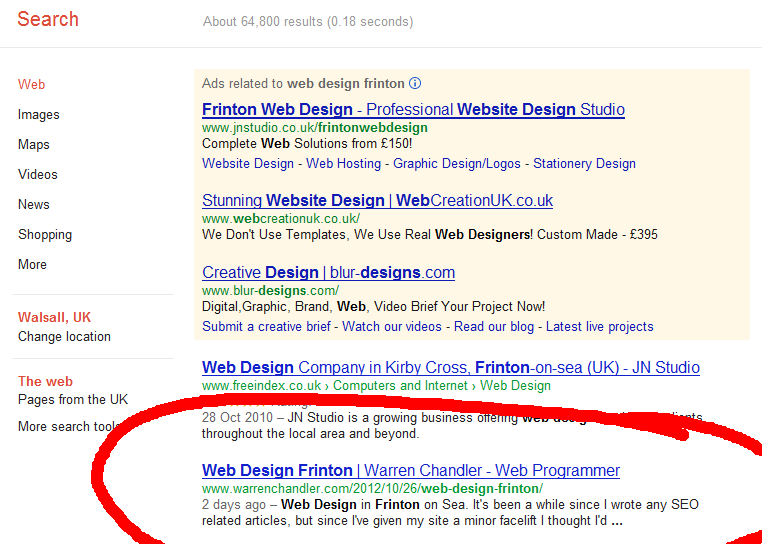Open Graphic Design/Logos sitelink
Screen dimensions: 762x544
457,164
